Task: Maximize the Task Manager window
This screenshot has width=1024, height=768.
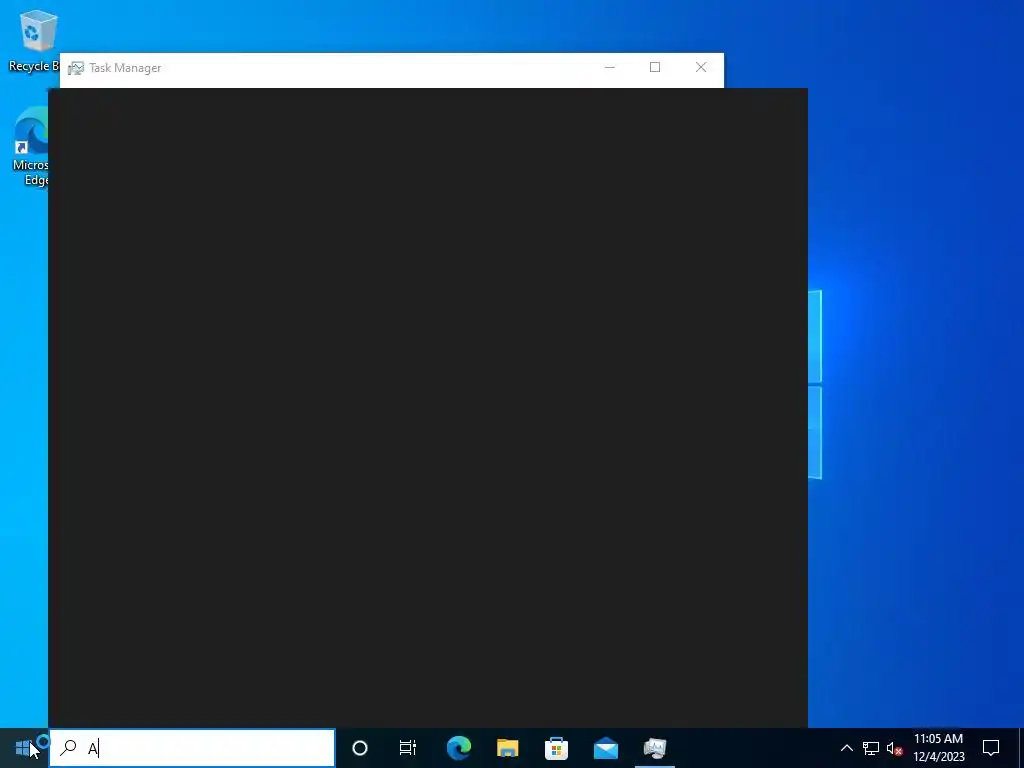Action: click(x=655, y=67)
